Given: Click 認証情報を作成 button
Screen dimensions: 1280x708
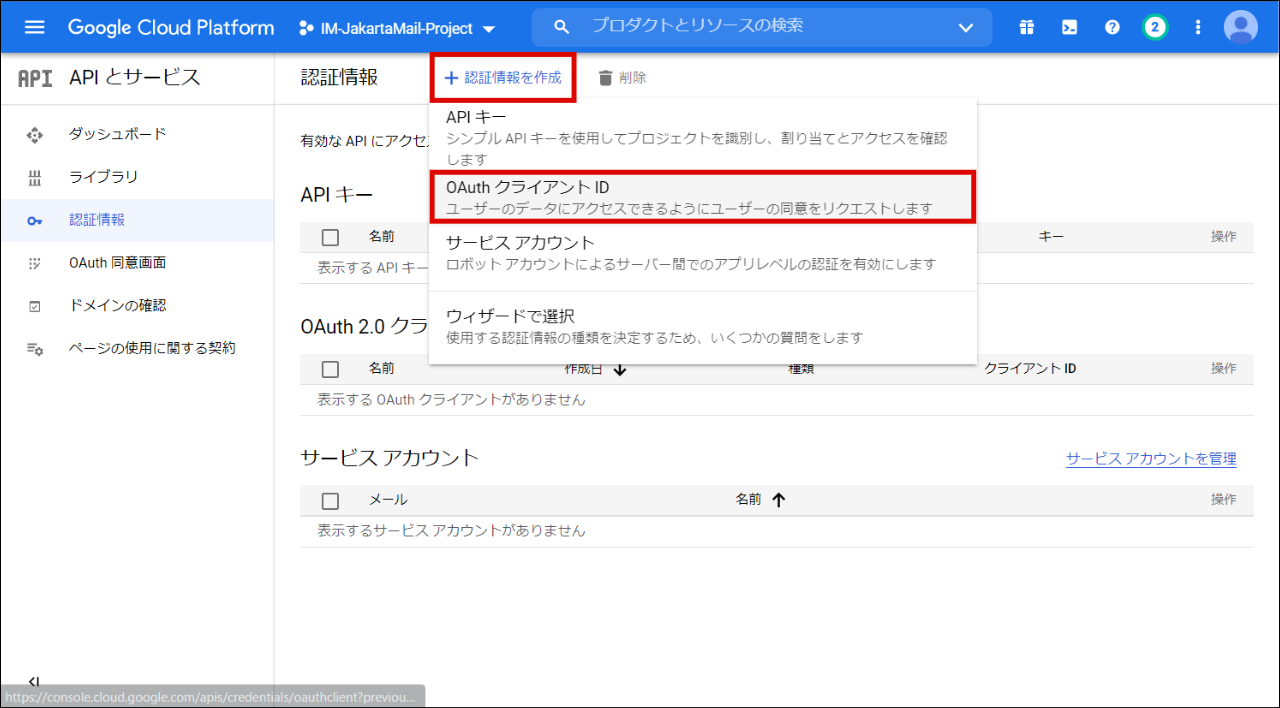Looking at the screenshot, I should click(503, 78).
